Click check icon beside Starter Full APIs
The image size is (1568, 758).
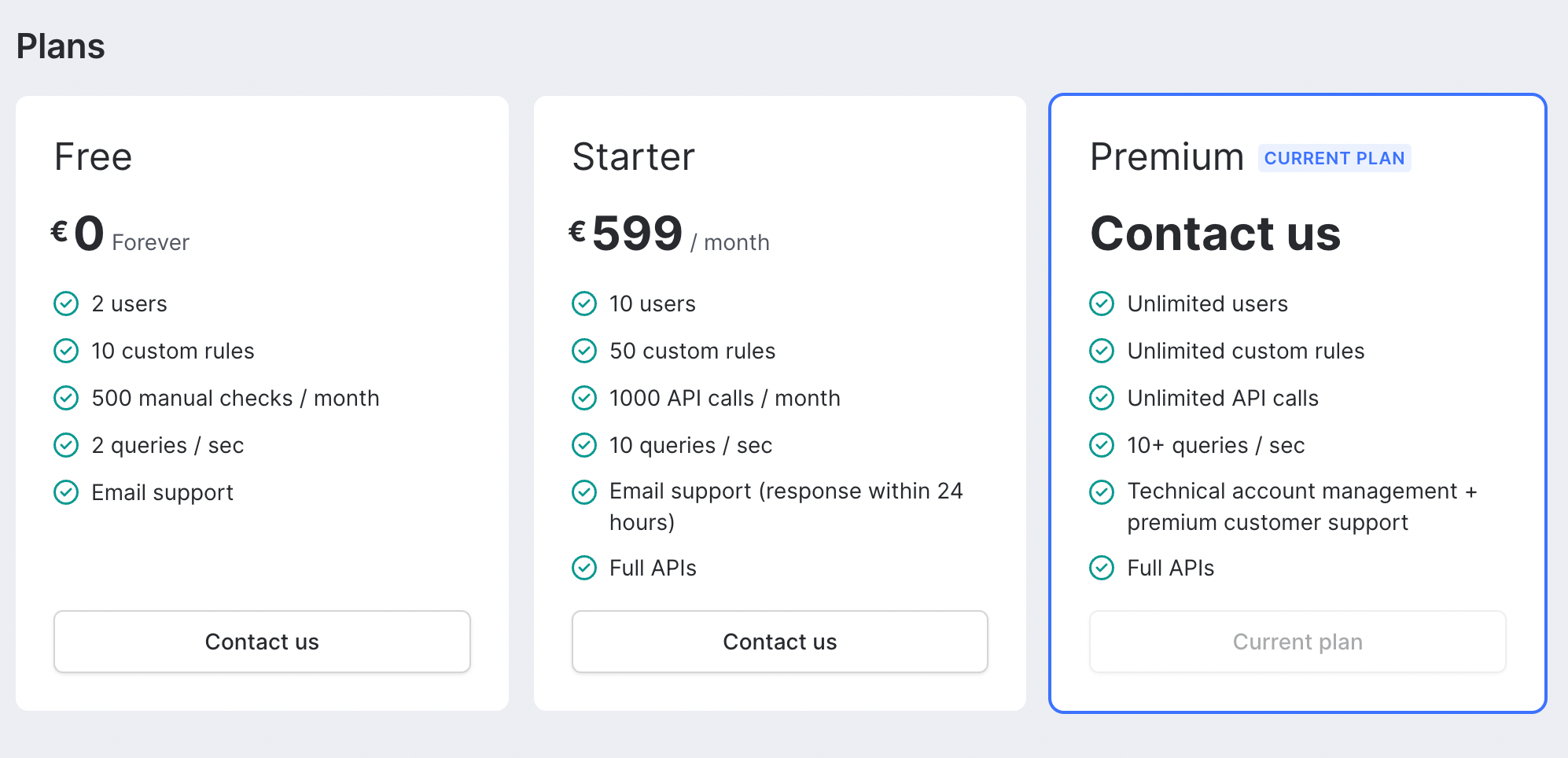584,568
